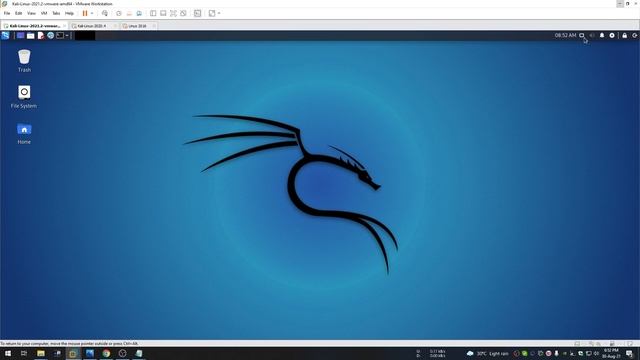
Task: Select the File System desktop icon
Action: pos(24,97)
